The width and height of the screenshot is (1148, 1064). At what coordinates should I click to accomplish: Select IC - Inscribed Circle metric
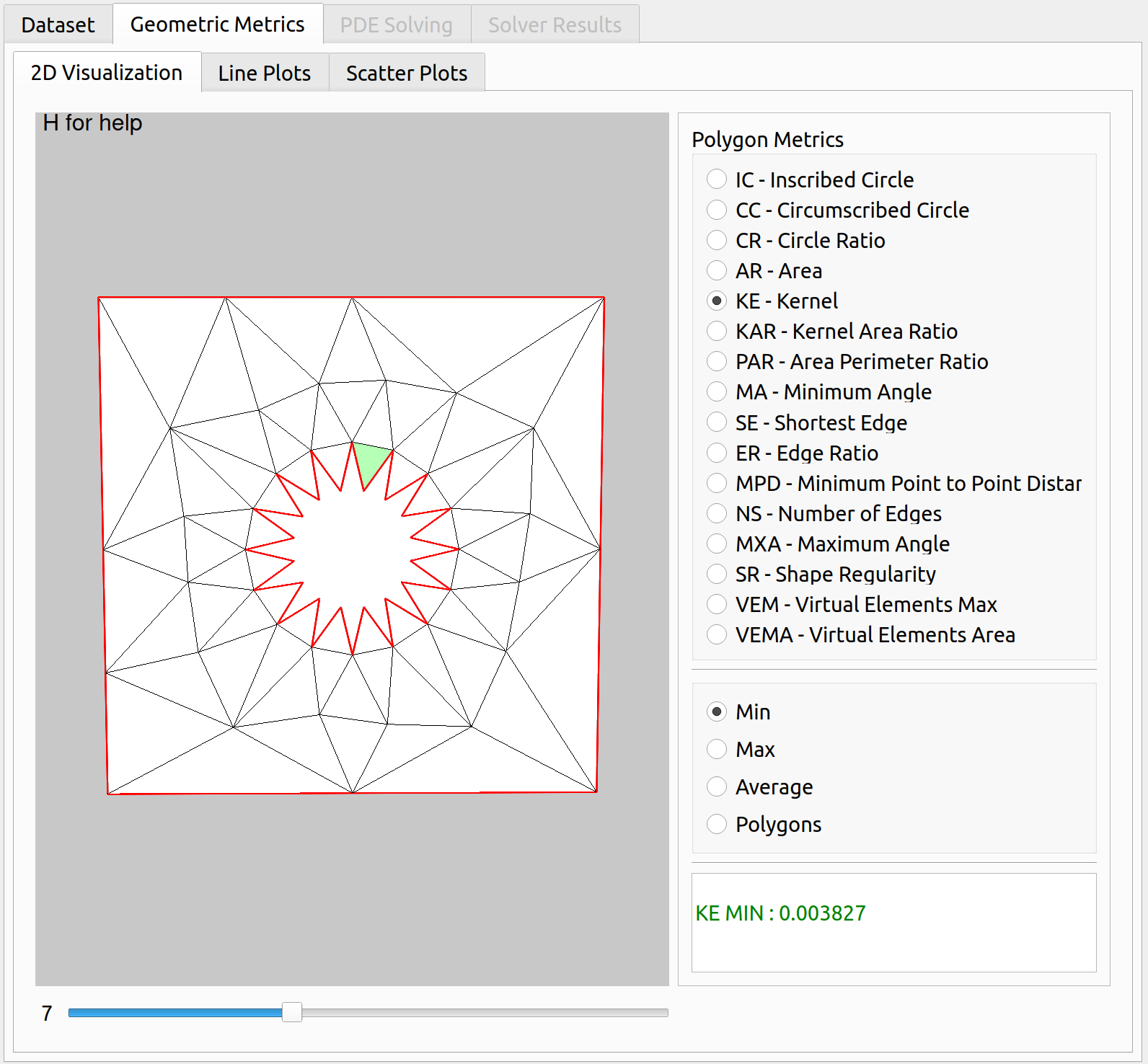coord(717,179)
